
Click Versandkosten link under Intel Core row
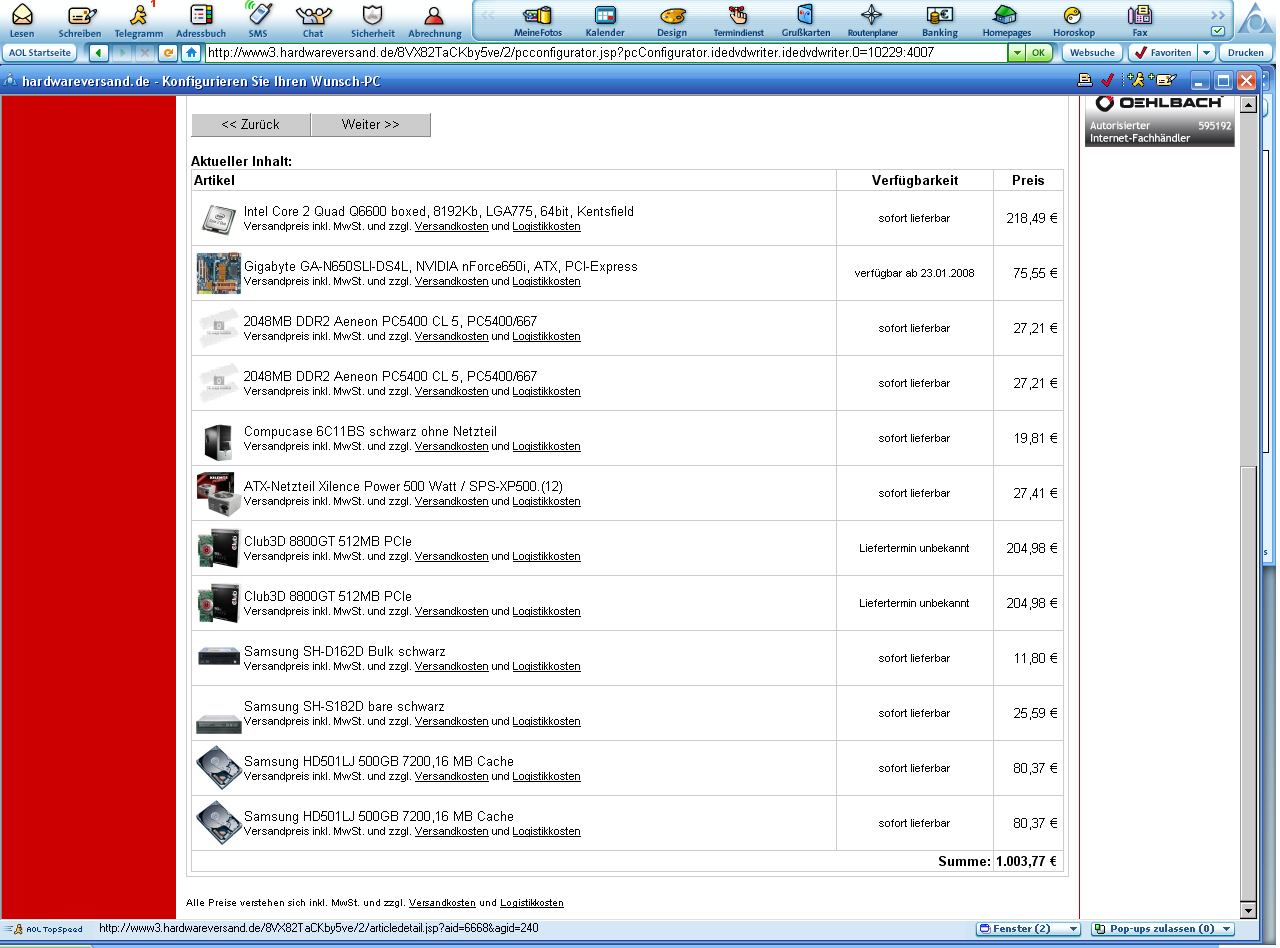(x=451, y=227)
